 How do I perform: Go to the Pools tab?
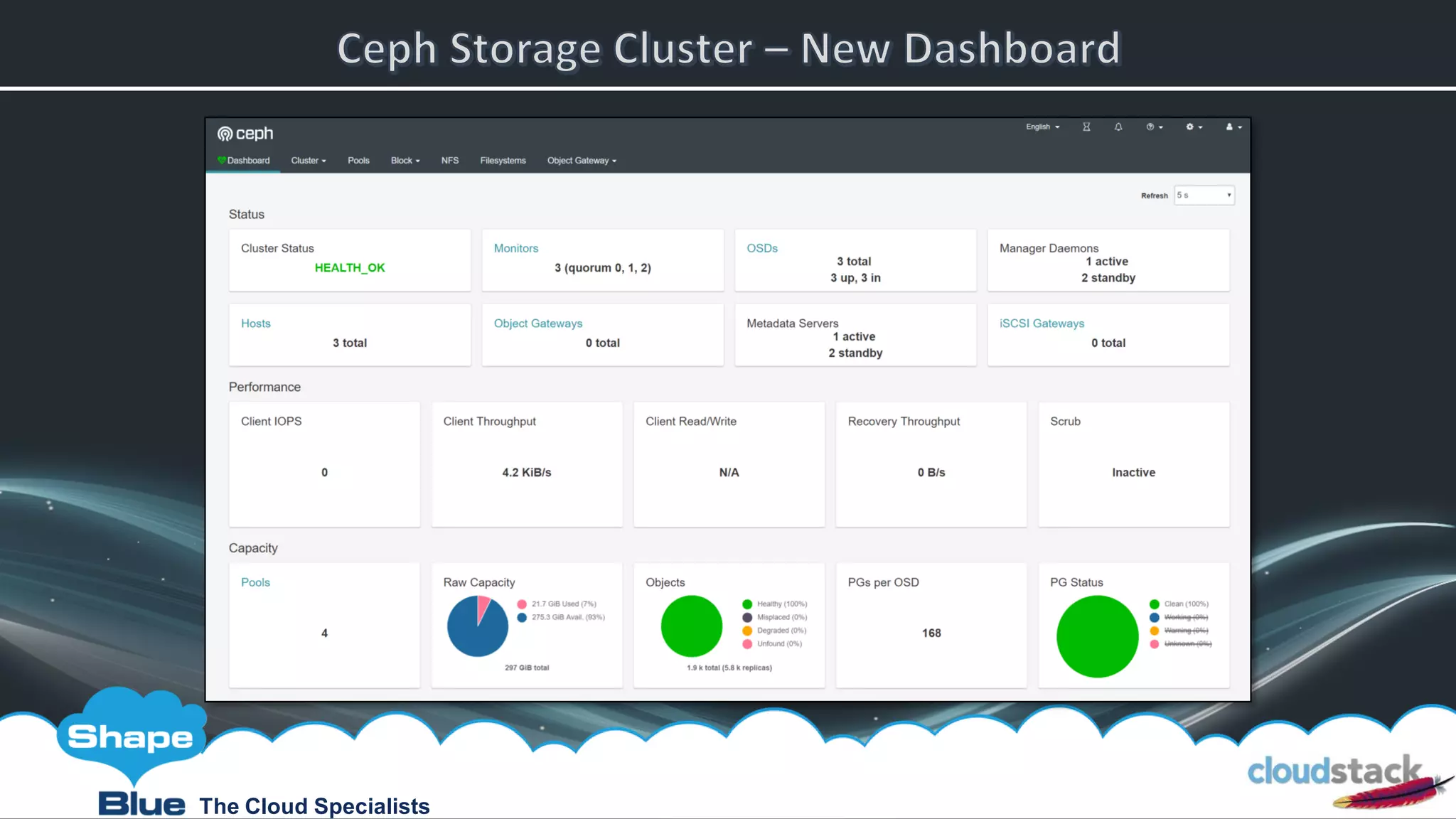pos(358,161)
